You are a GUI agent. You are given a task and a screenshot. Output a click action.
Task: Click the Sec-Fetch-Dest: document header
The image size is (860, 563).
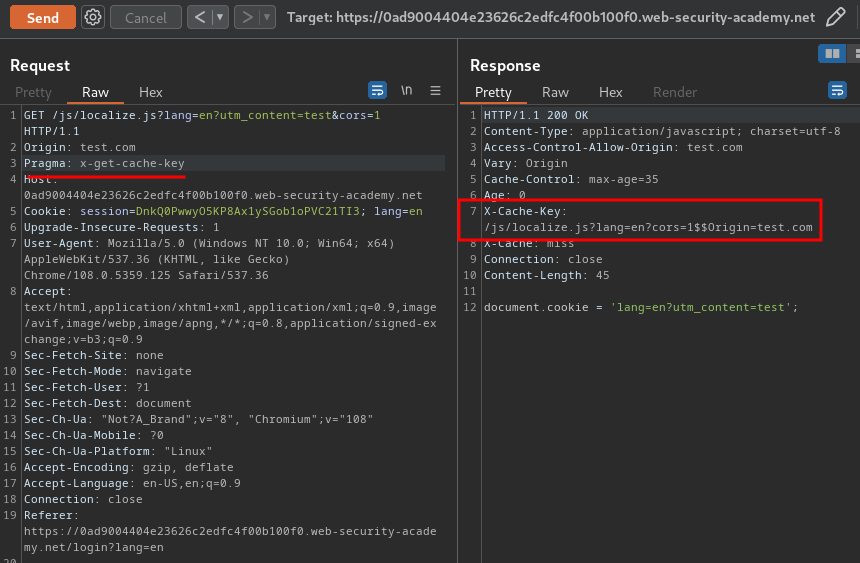(x=108, y=403)
